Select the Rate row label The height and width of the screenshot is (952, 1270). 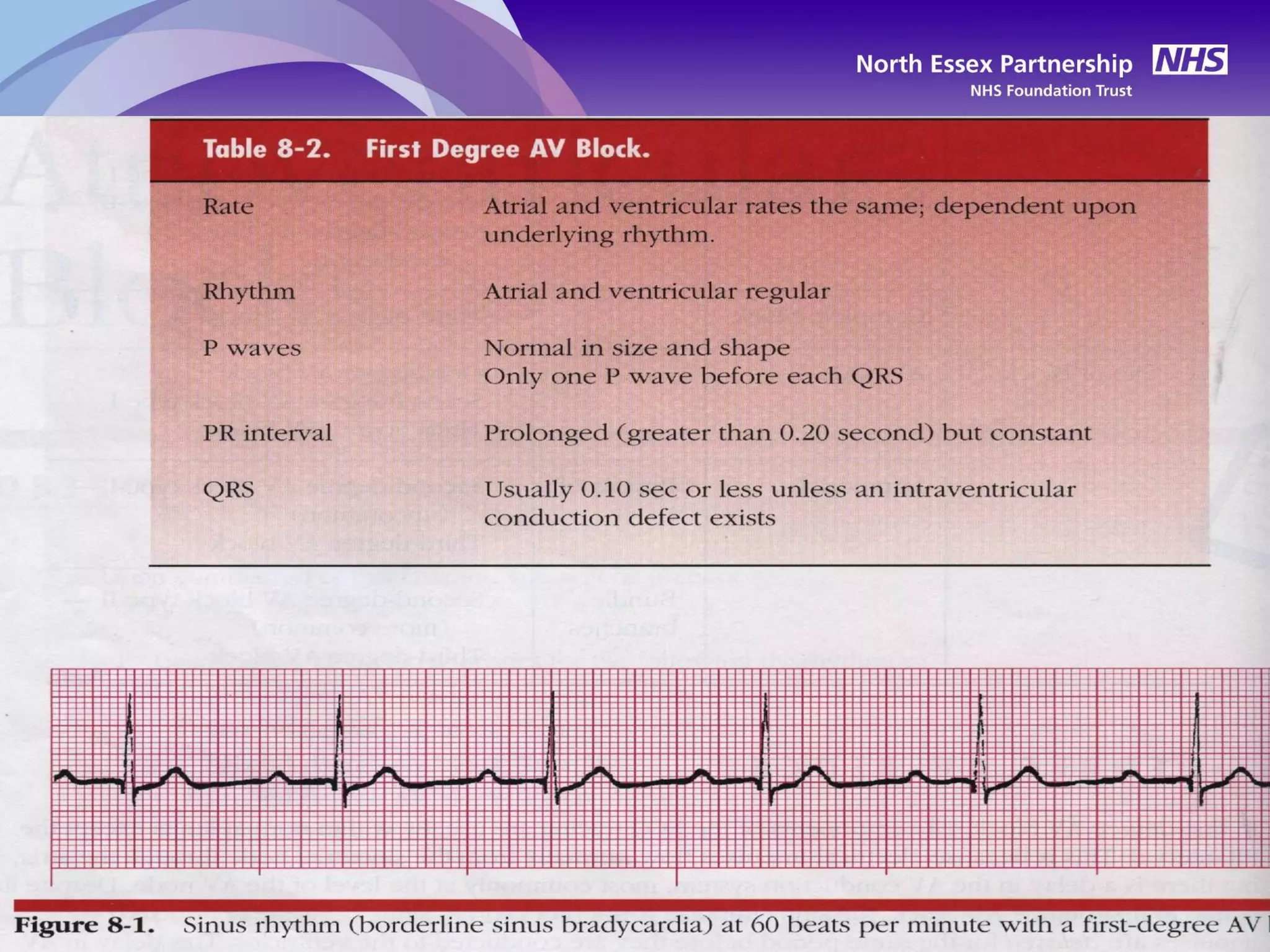(228, 206)
